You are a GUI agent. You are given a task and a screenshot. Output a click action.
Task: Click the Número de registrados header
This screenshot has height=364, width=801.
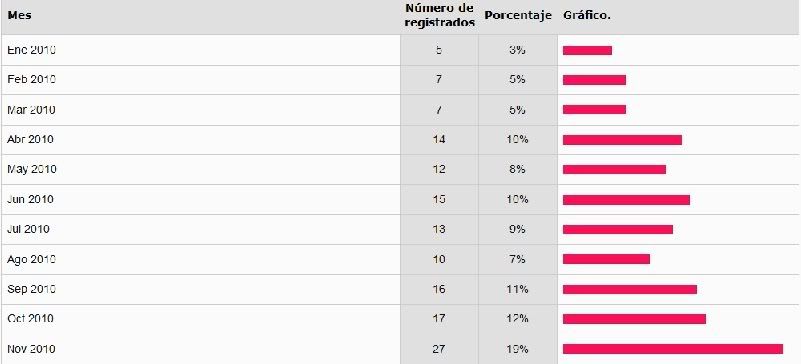coord(440,15)
